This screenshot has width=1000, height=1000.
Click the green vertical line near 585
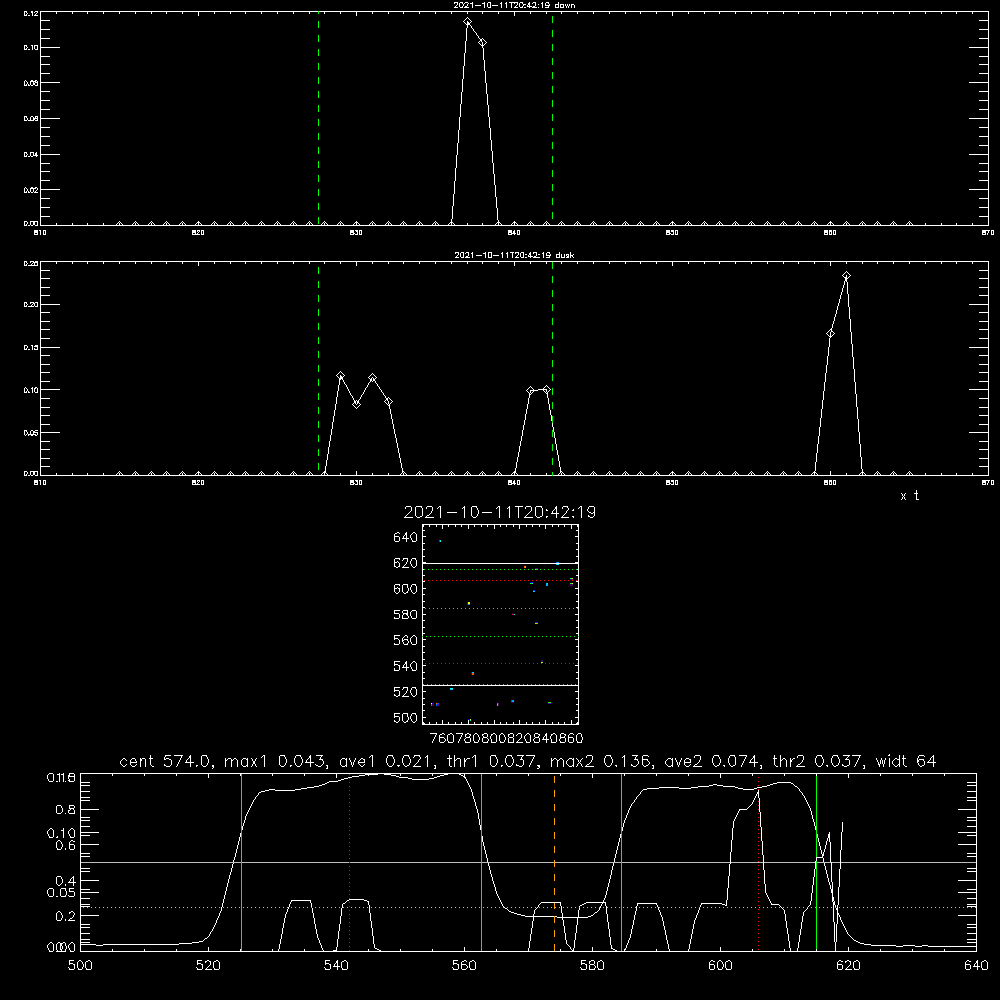click(621, 862)
